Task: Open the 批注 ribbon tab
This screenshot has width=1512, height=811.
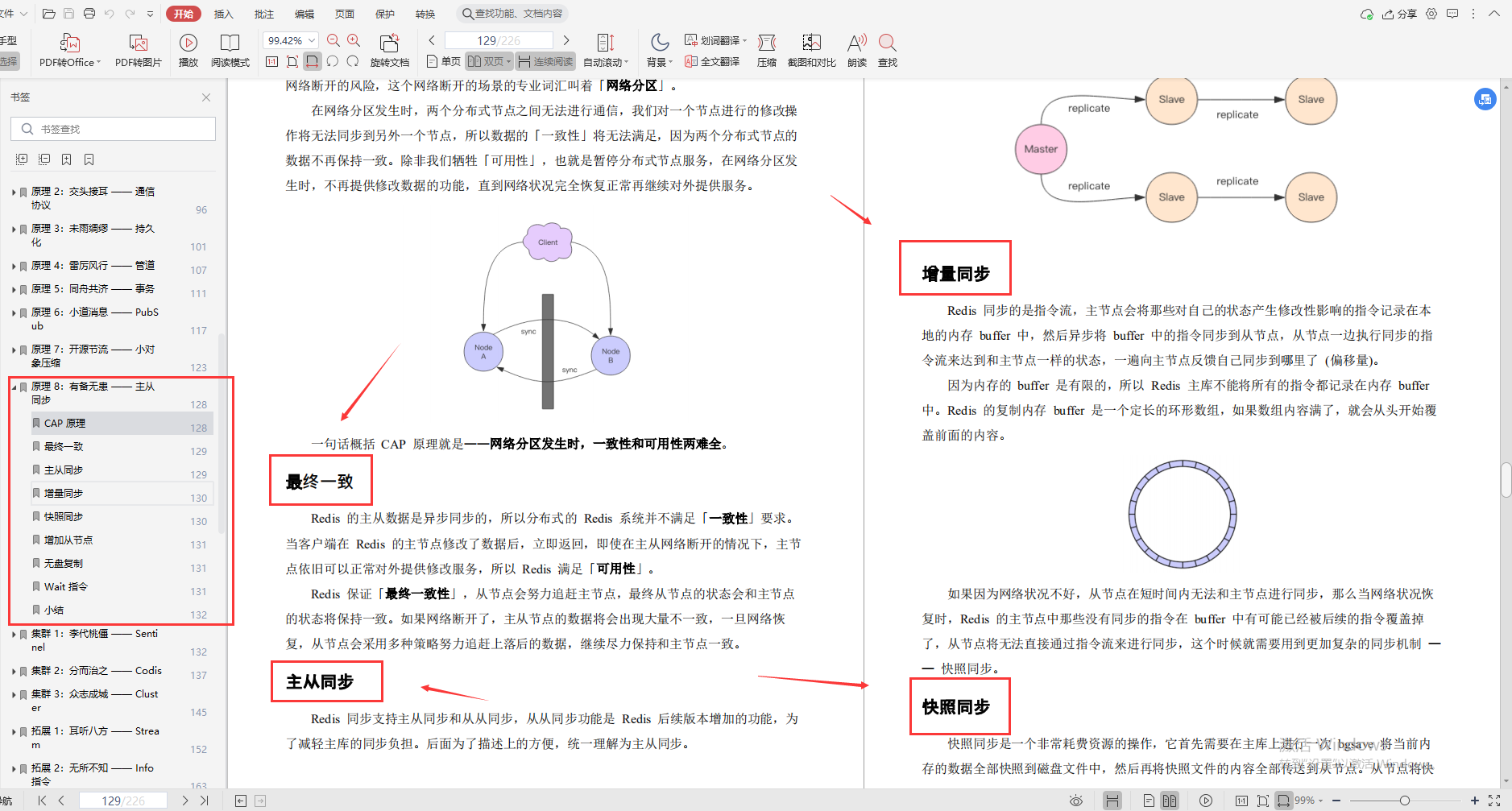Action: (x=263, y=13)
